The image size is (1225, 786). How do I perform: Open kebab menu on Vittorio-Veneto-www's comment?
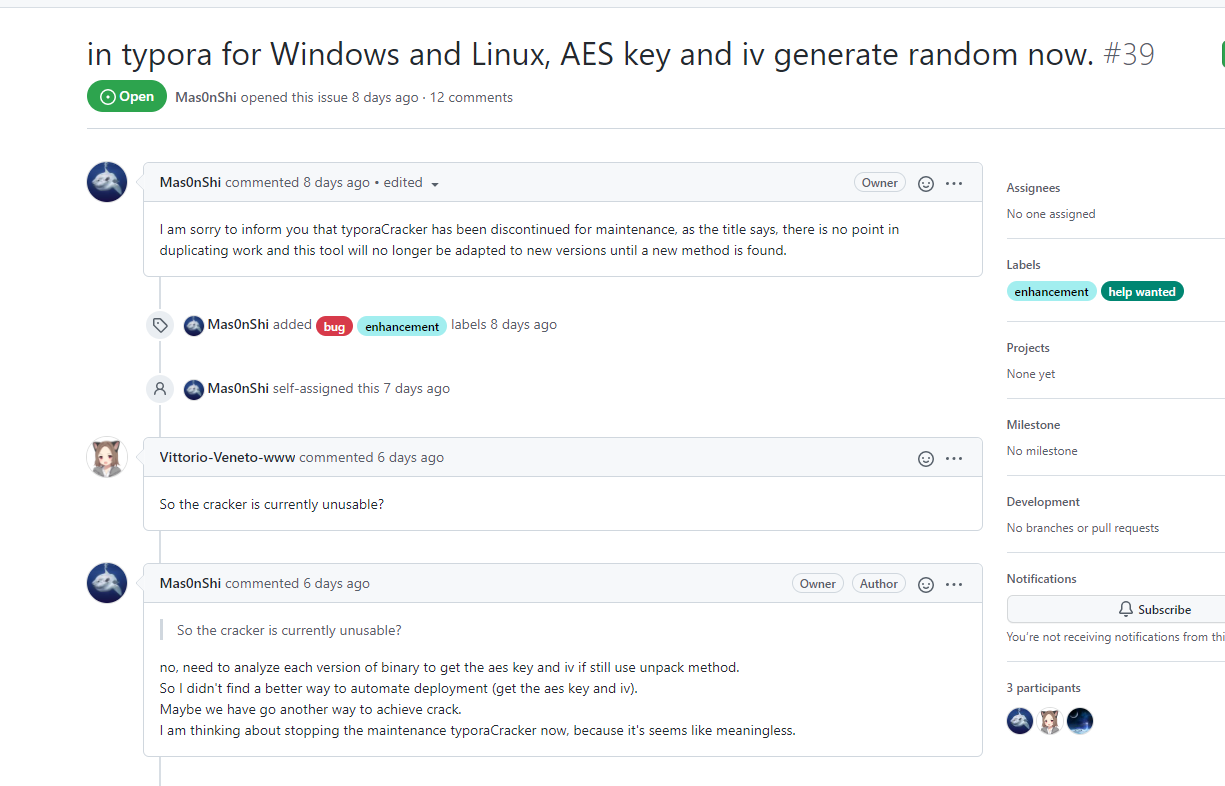coord(954,458)
